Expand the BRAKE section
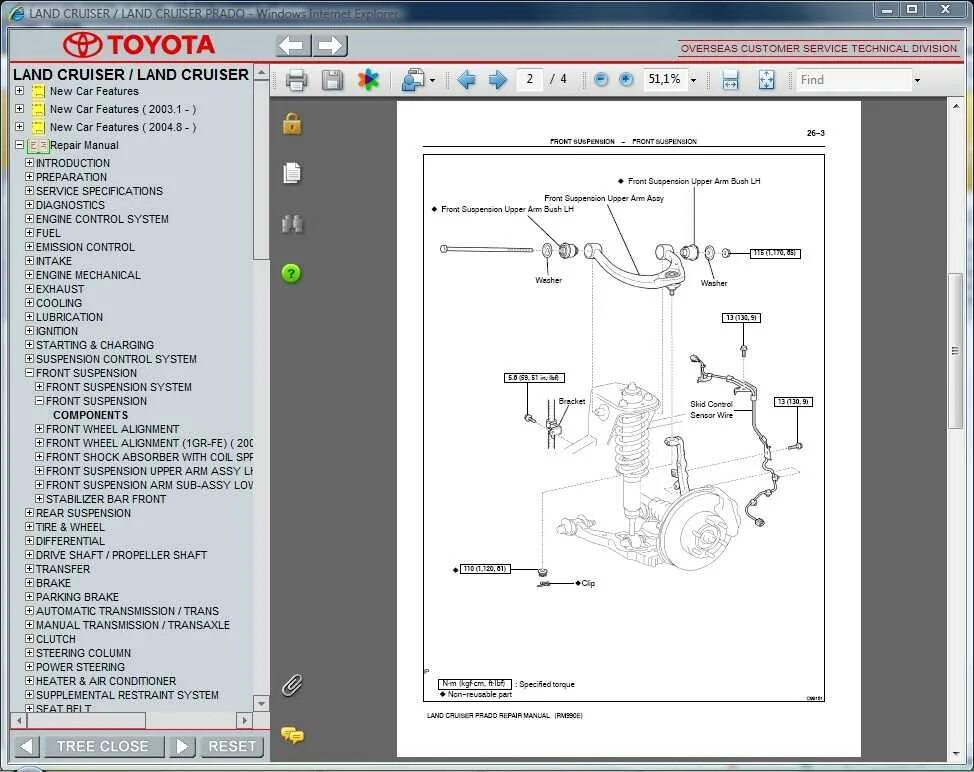The width and height of the screenshot is (974, 772). click(x=29, y=583)
